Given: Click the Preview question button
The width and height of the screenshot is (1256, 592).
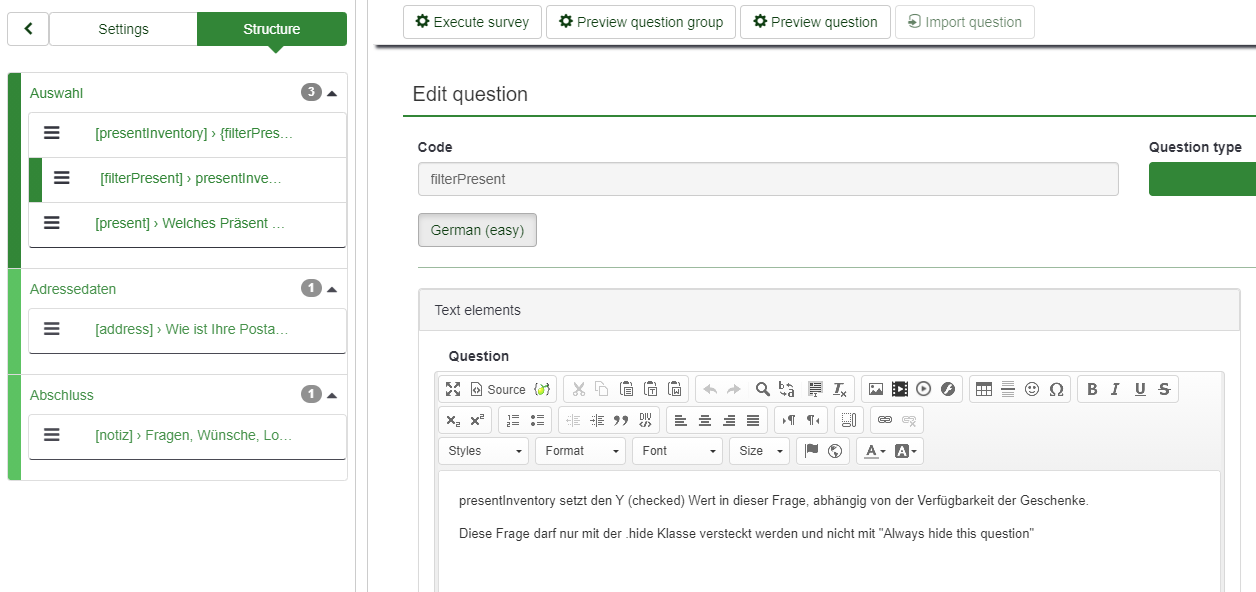Looking at the screenshot, I should pyautogui.click(x=815, y=22).
